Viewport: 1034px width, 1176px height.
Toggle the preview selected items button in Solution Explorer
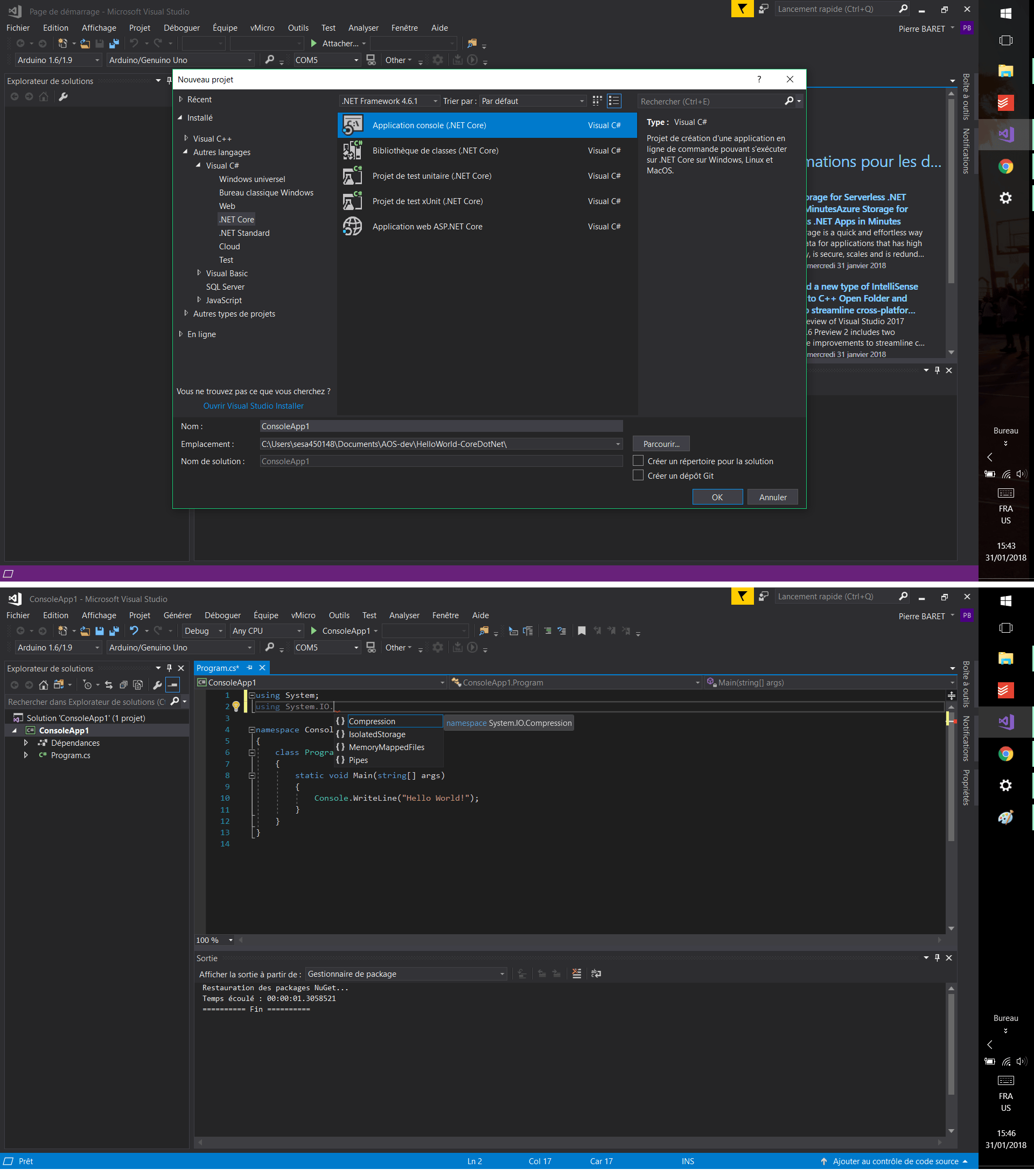pos(173,685)
